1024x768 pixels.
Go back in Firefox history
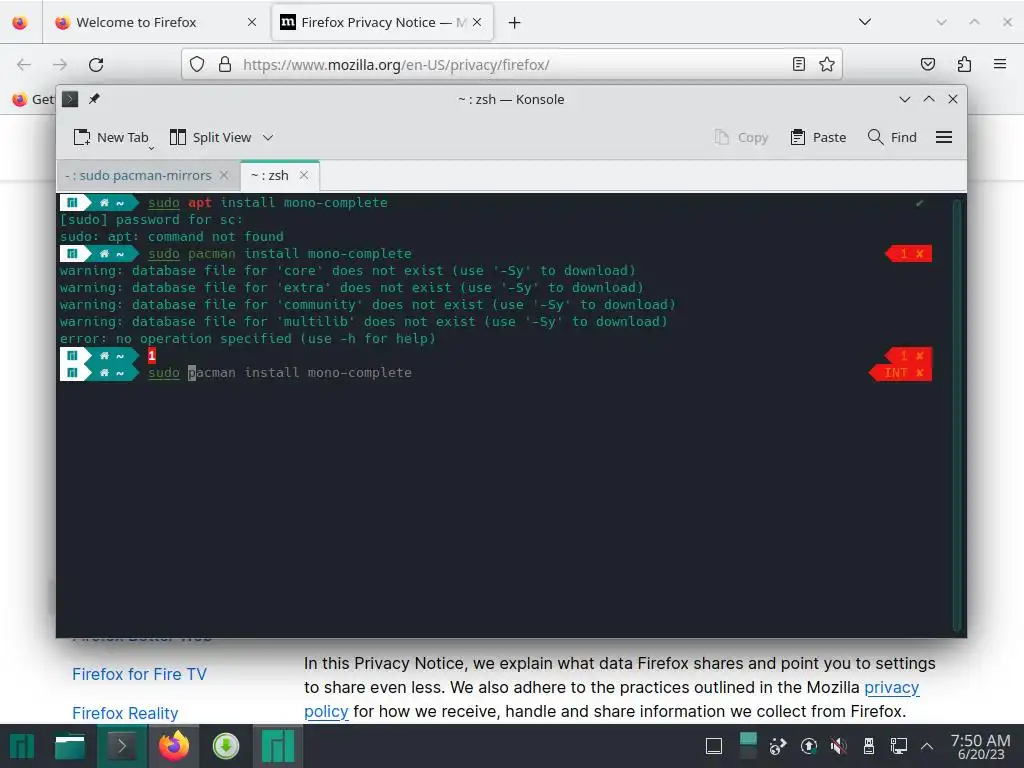click(24, 65)
